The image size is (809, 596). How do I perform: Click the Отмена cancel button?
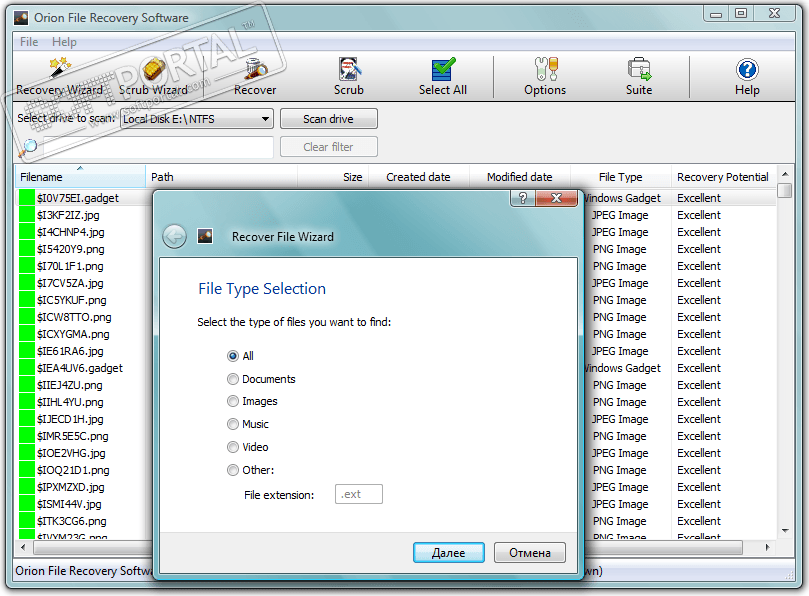click(x=530, y=553)
